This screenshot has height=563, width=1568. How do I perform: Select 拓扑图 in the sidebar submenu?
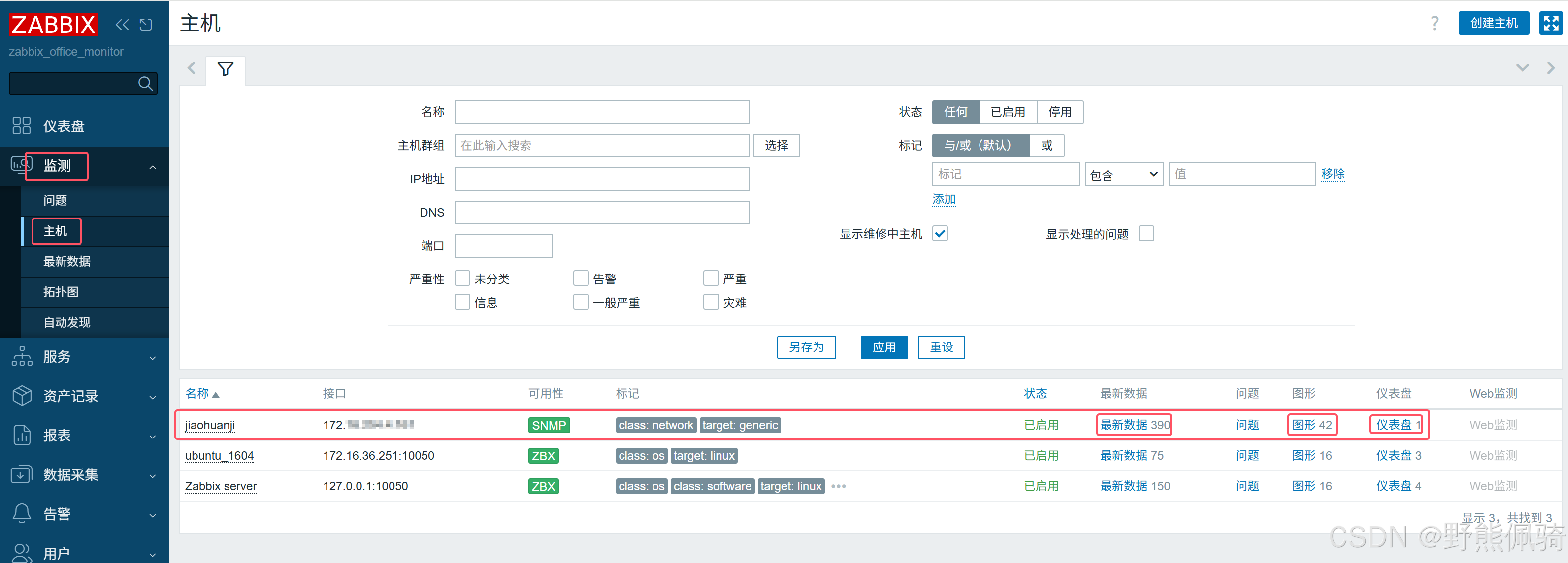(x=61, y=292)
